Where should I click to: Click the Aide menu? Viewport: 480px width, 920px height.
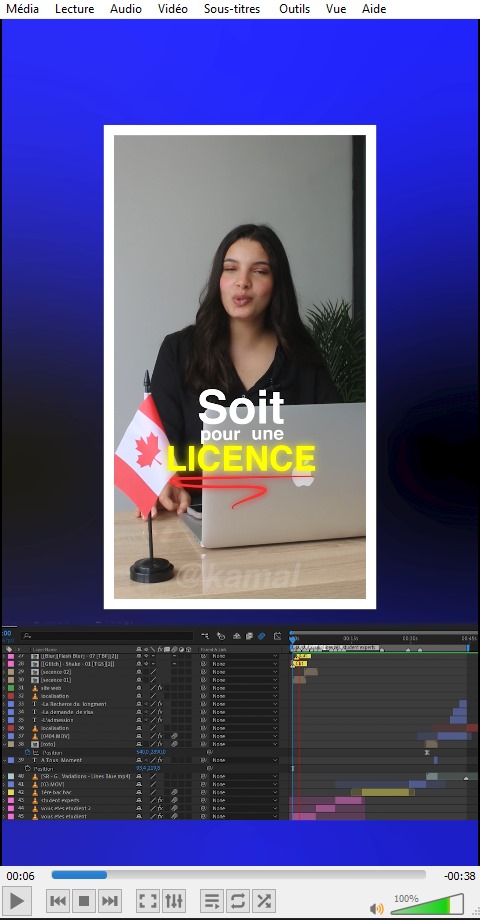tap(374, 9)
